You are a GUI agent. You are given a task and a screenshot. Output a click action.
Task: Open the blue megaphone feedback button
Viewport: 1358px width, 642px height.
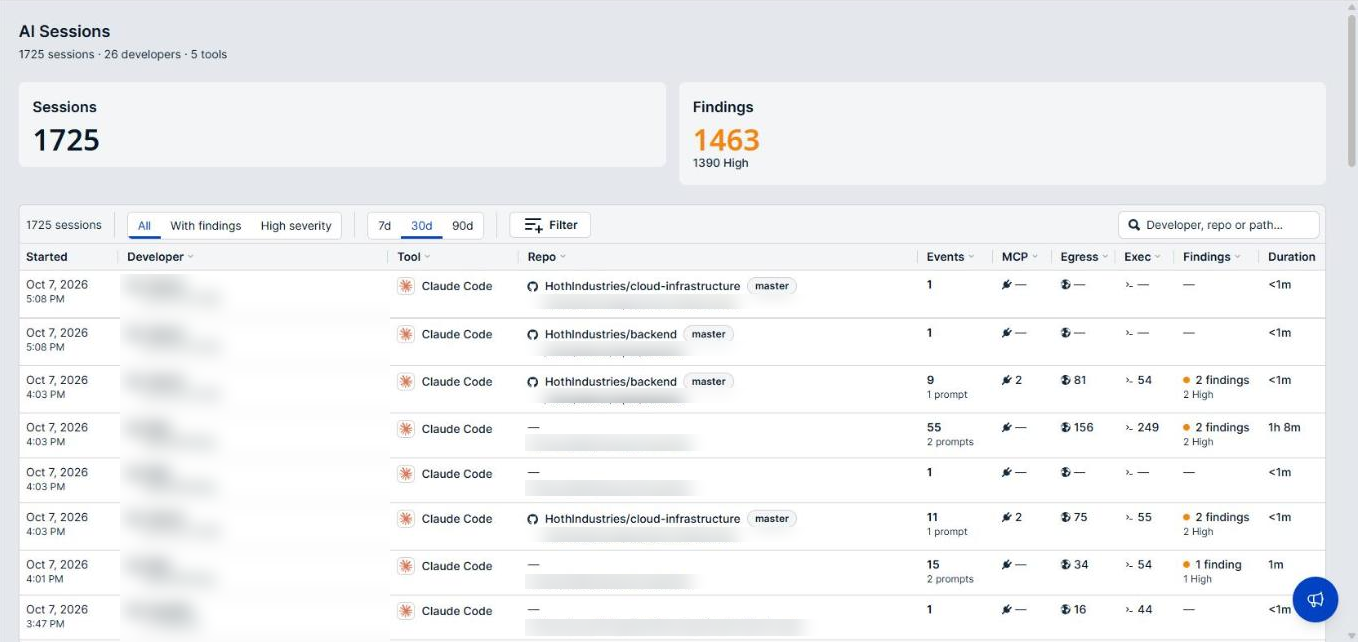pyautogui.click(x=1315, y=599)
